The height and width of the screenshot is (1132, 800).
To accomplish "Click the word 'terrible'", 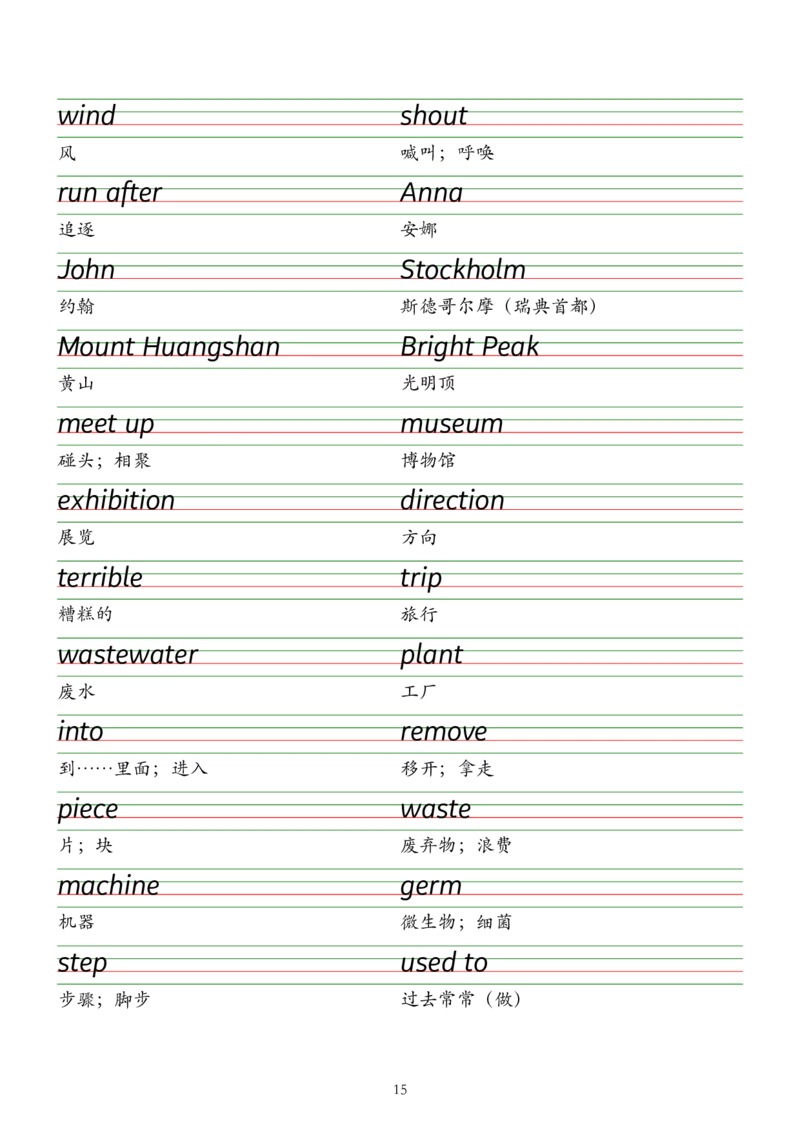I will (100, 573).
